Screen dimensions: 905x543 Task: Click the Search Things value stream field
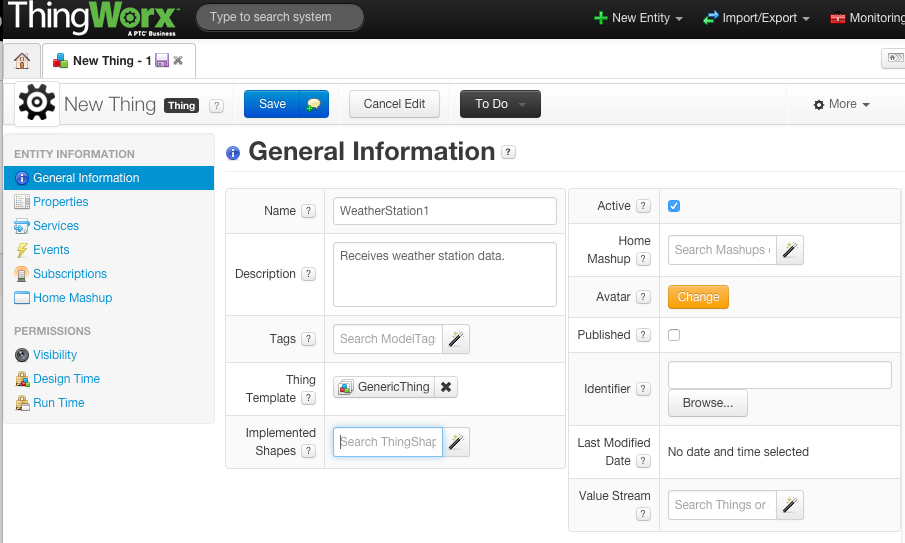pos(723,505)
